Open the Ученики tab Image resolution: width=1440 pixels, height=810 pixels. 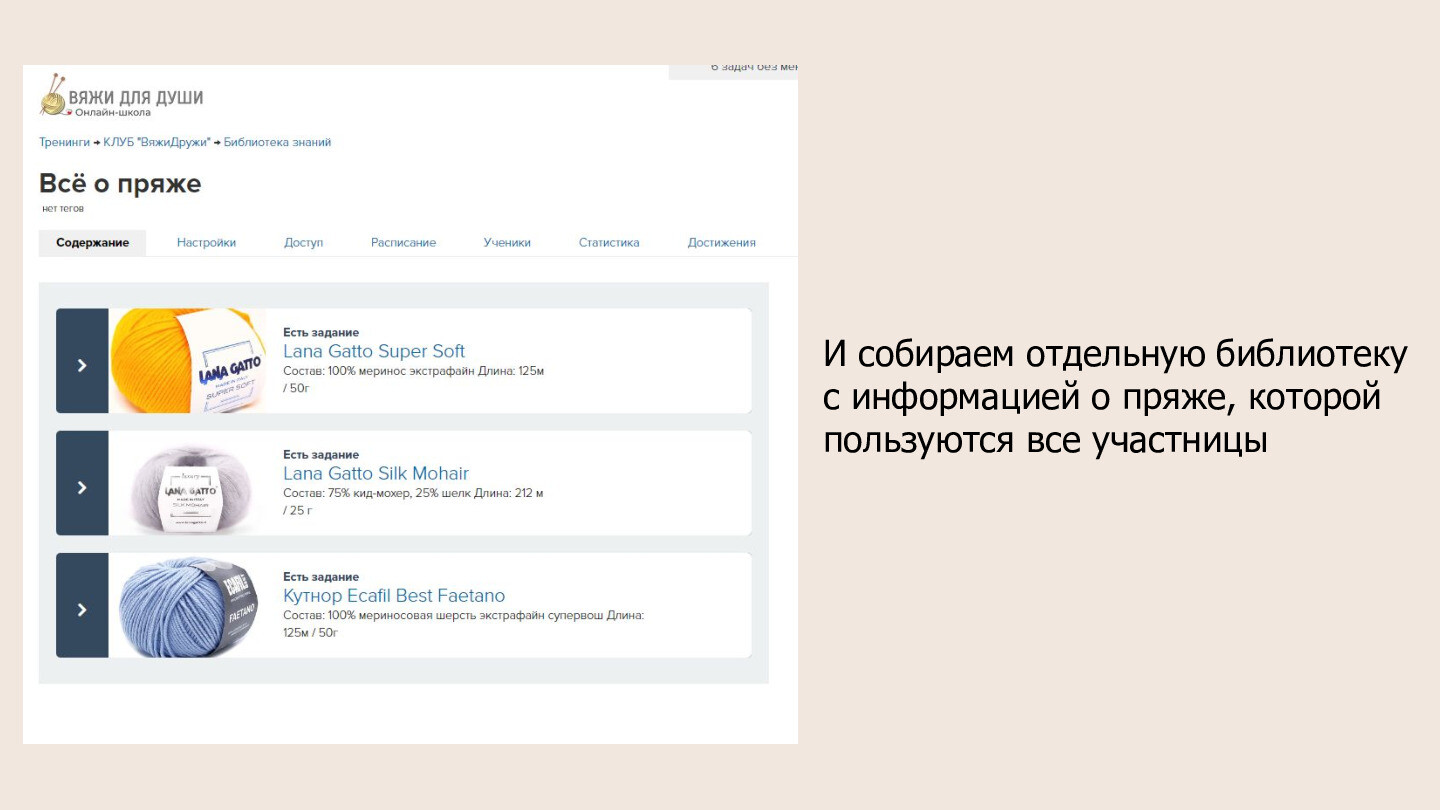click(x=507, y=243)
